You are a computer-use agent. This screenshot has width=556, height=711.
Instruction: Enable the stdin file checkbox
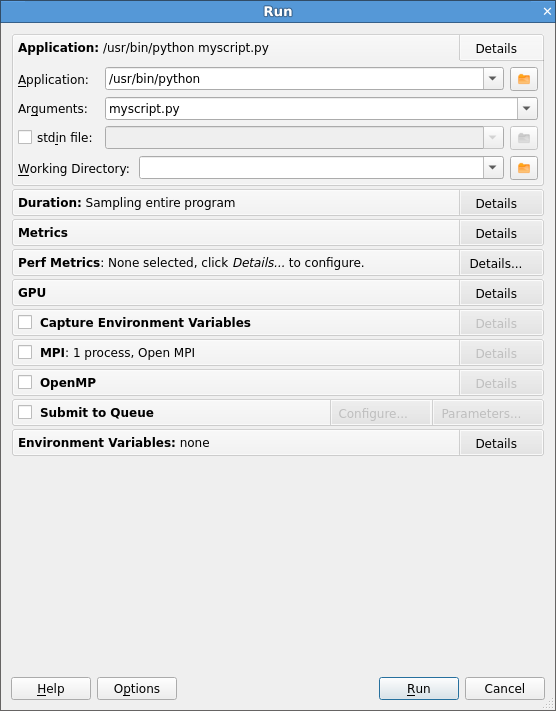25,137
